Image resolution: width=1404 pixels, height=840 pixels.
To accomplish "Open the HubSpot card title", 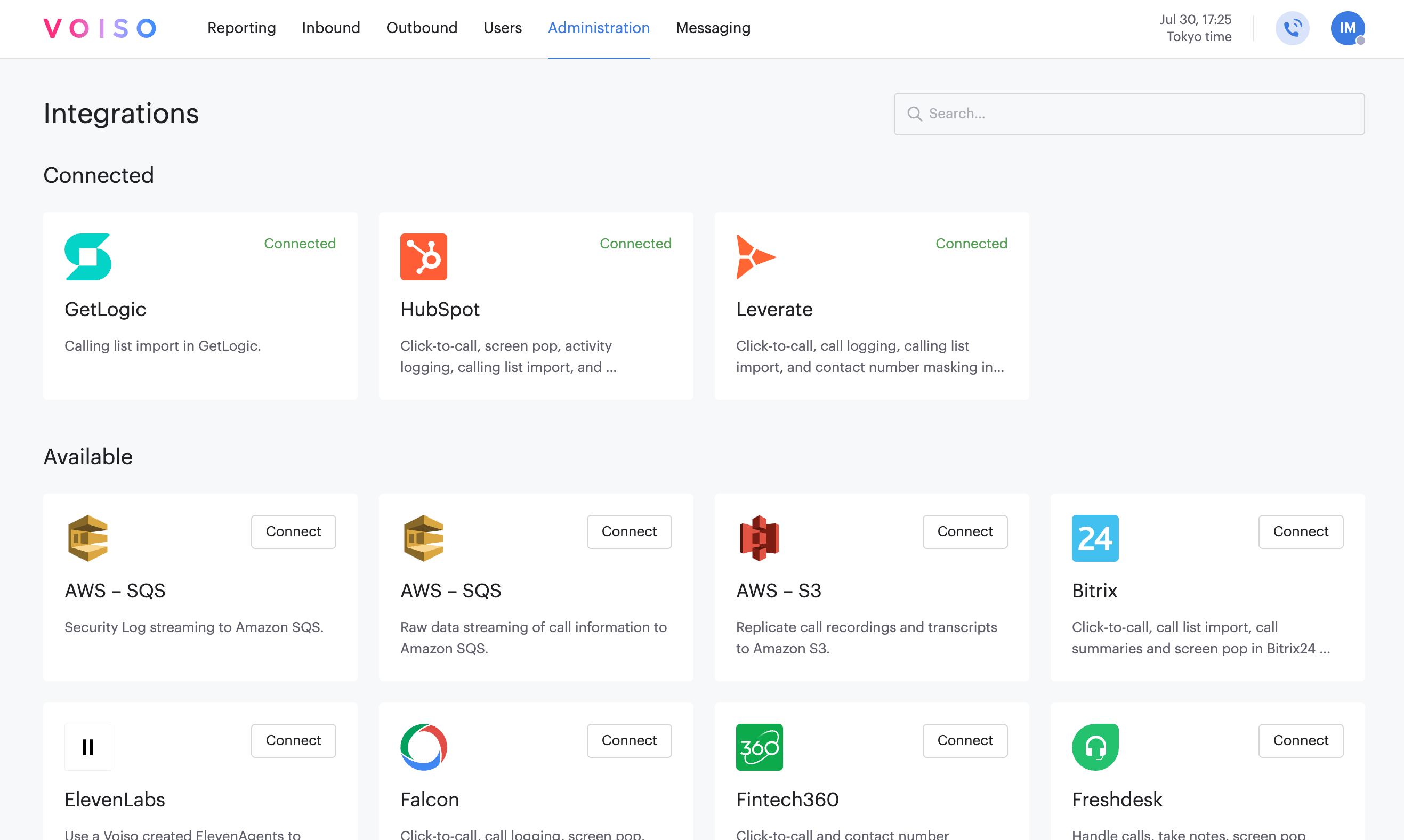I will pos(440,310).
